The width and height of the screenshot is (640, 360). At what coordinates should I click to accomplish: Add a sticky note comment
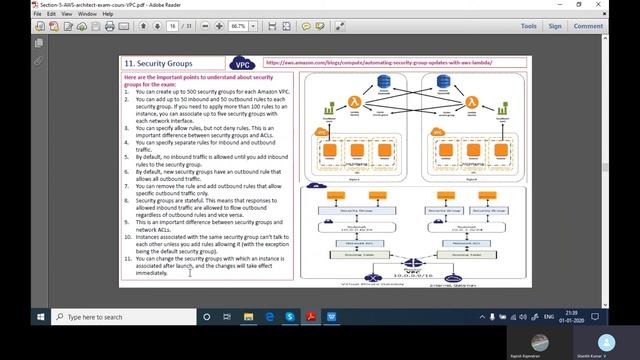click(306, 26)
